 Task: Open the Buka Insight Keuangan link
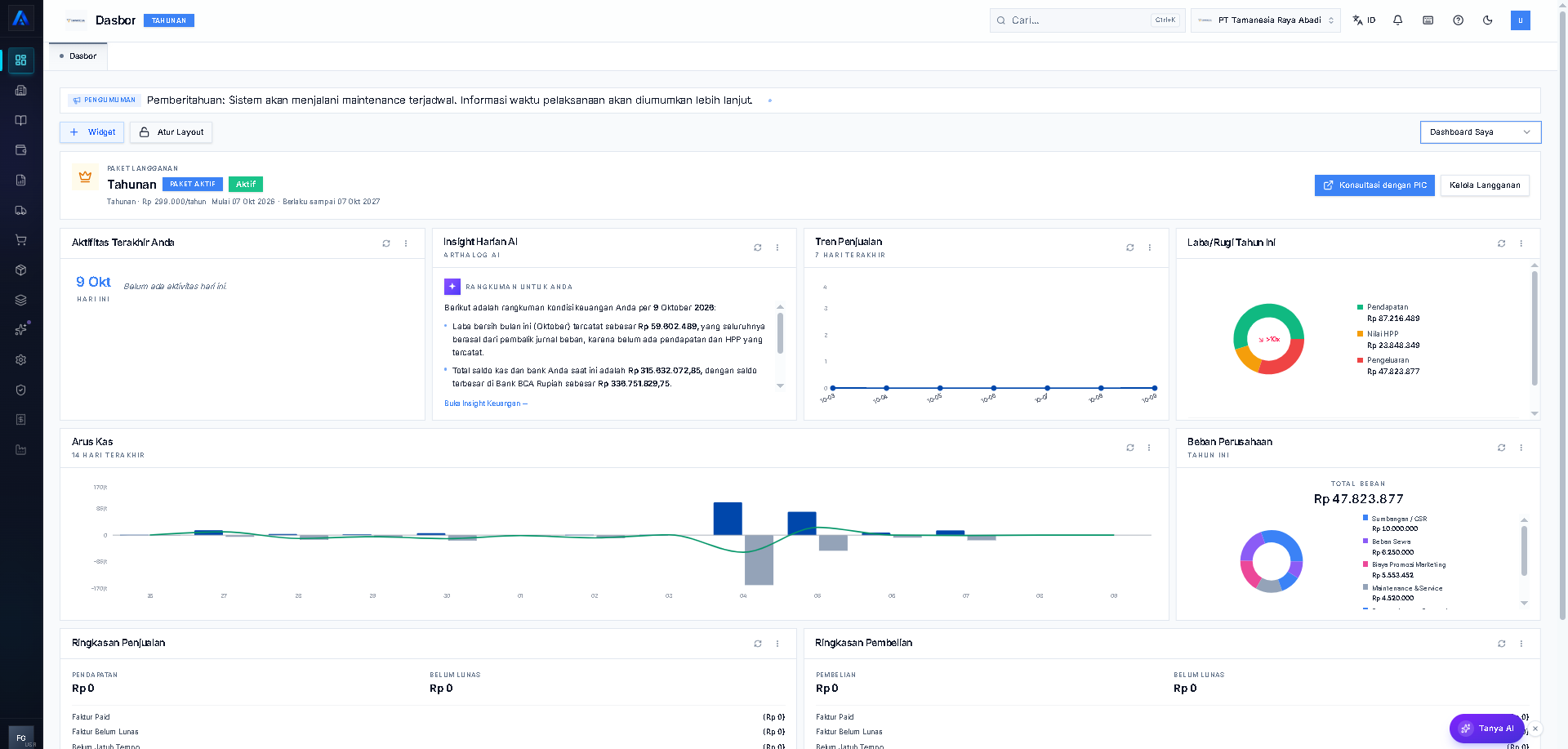click(x=486, y=403)
